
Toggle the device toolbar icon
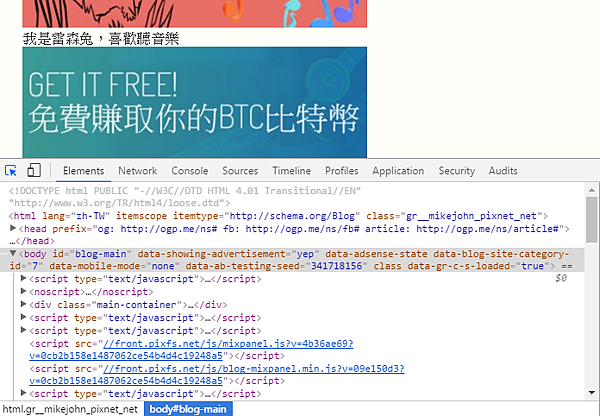pos(34,170)
